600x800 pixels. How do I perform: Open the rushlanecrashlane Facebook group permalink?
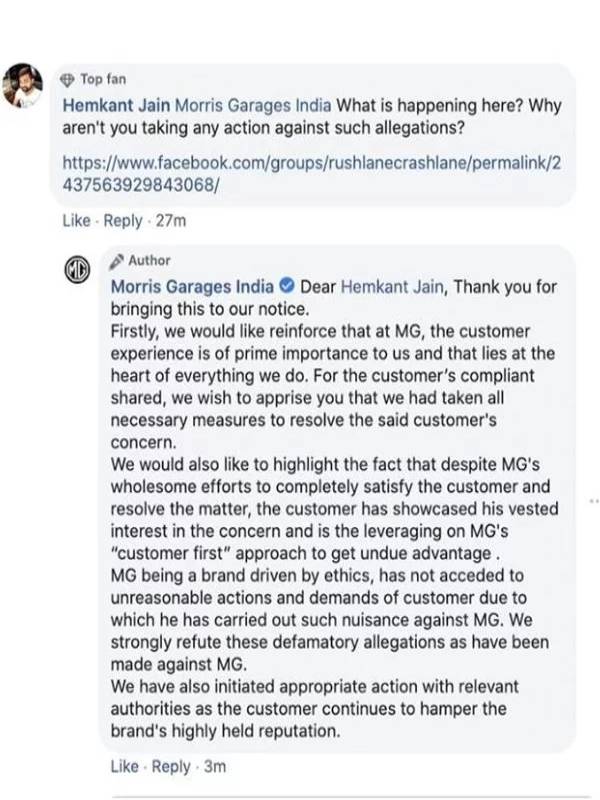tap(311, 173)
